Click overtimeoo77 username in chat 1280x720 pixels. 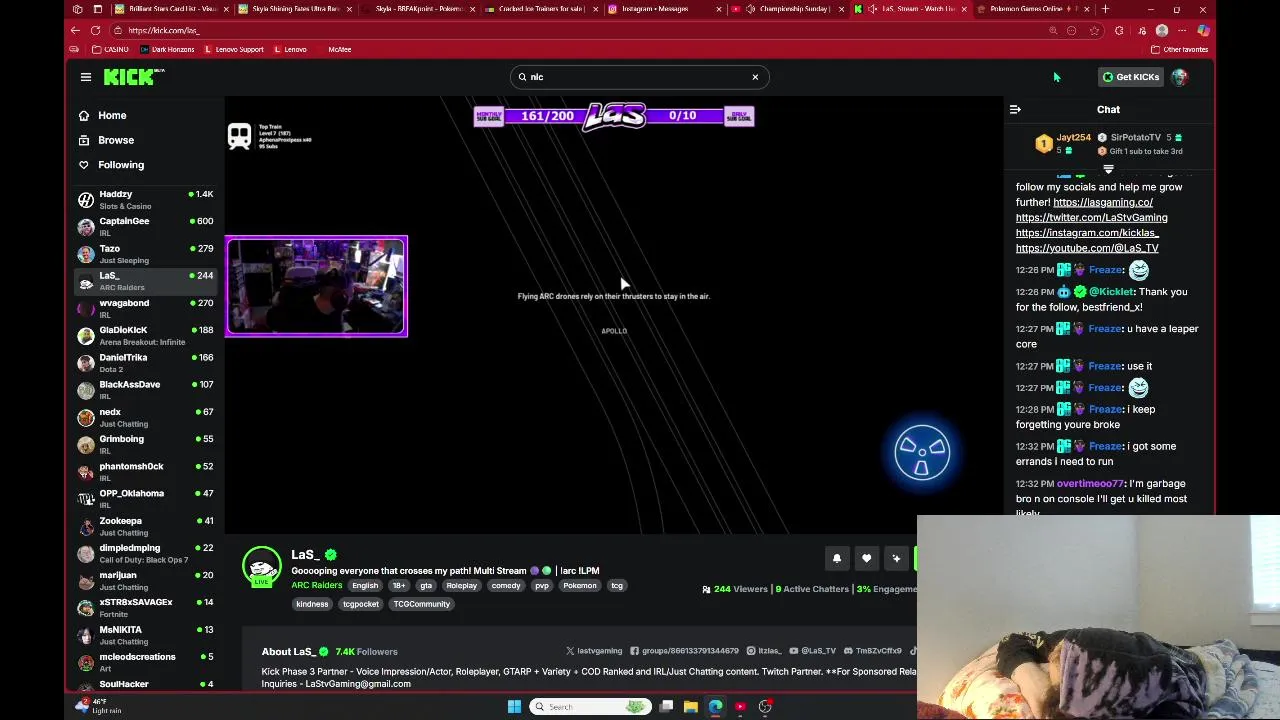pyautogui.click(x=1090, y=484)
